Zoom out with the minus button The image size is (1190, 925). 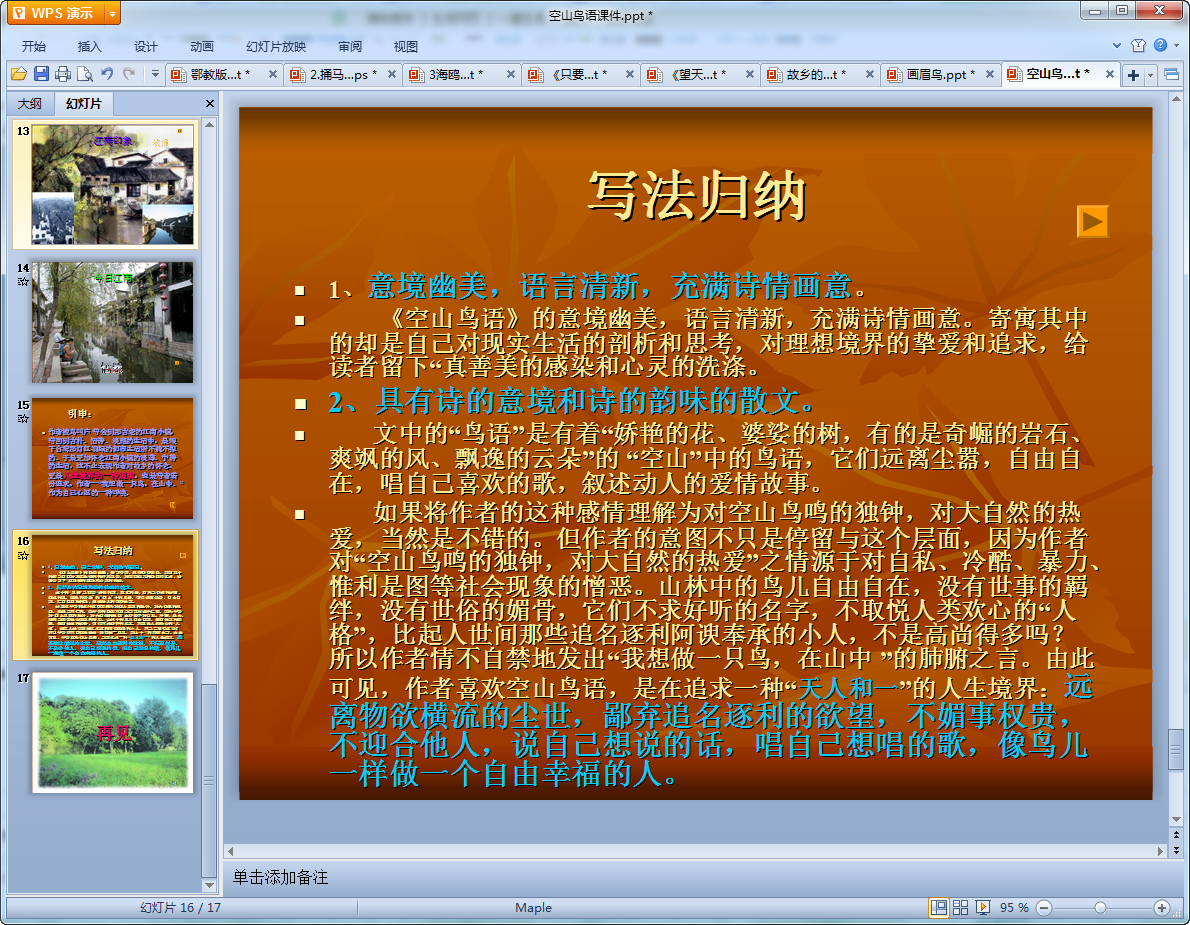(1044, 908)
